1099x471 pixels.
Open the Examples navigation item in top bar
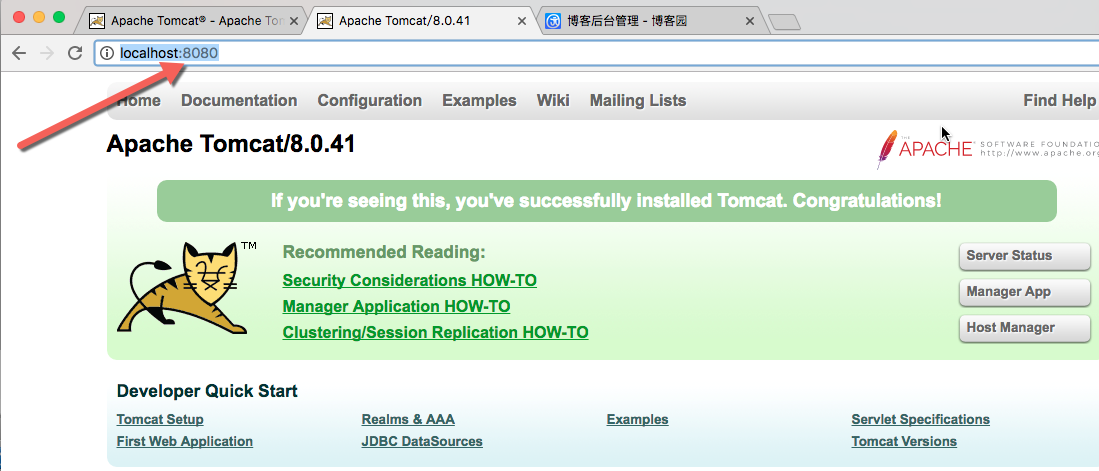(479, 101)
